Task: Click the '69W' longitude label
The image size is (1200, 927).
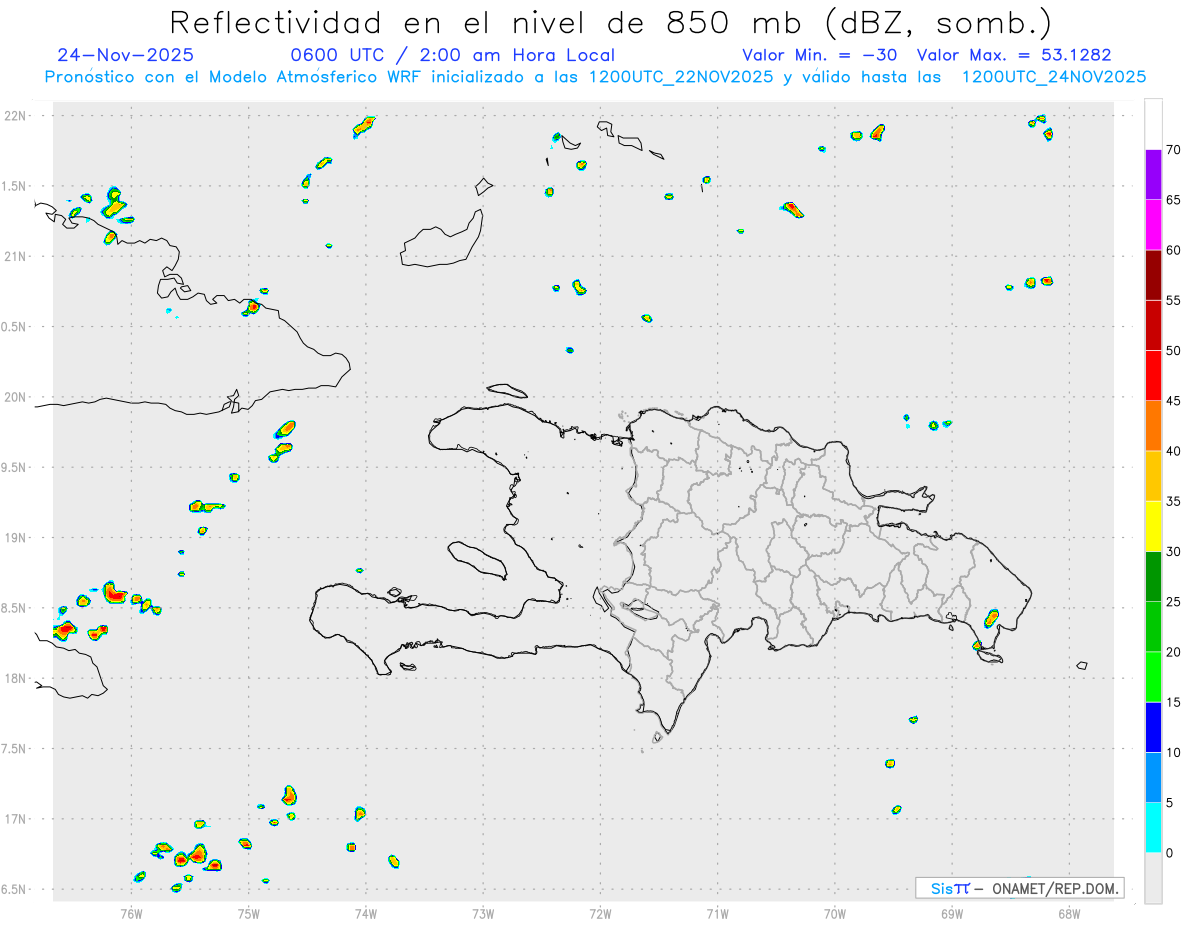Action: pyautogui.click(x=952, y=913)
